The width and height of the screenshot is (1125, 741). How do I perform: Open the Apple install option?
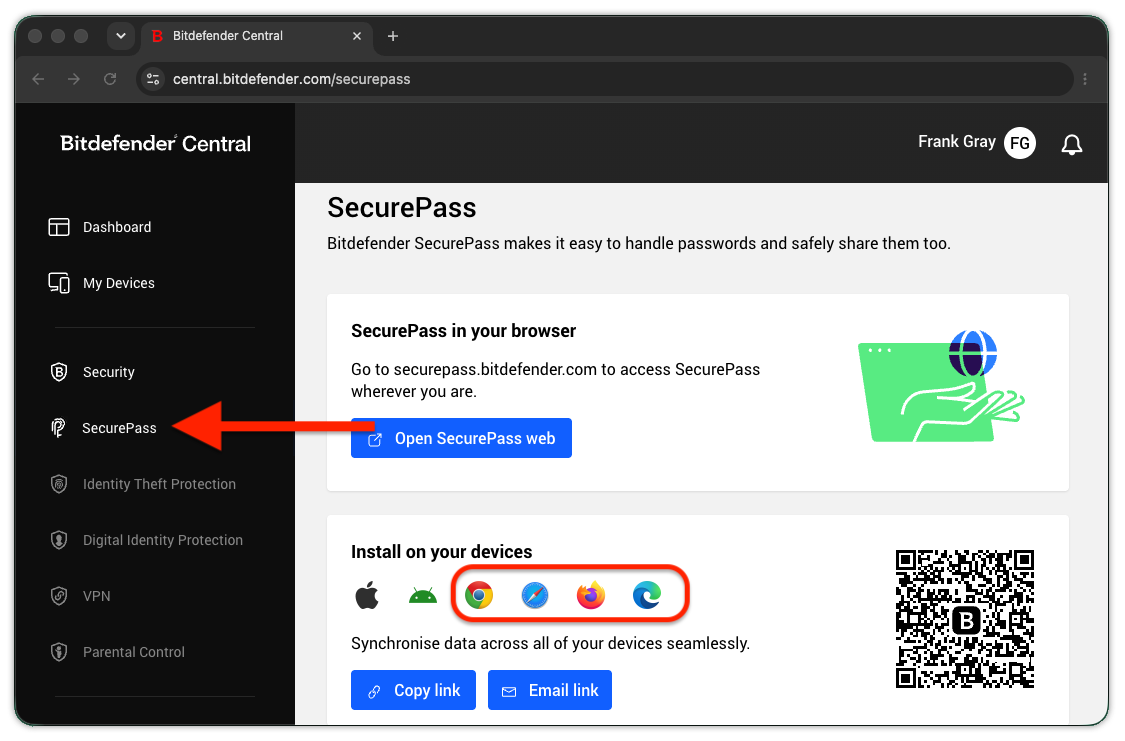pyautogui.click(x=367, y=595)
